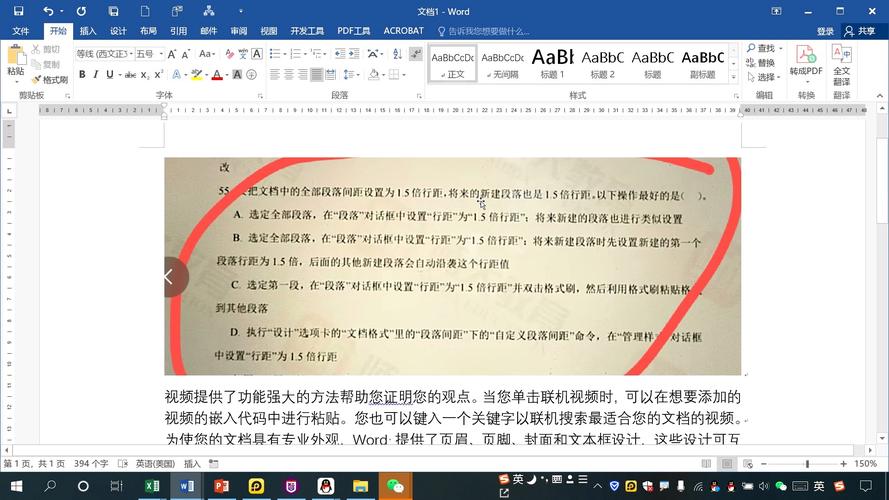Click the Phonetic Guide (wén) icon
The width and height of the screenshot is (889, 500).
[243, 54]
